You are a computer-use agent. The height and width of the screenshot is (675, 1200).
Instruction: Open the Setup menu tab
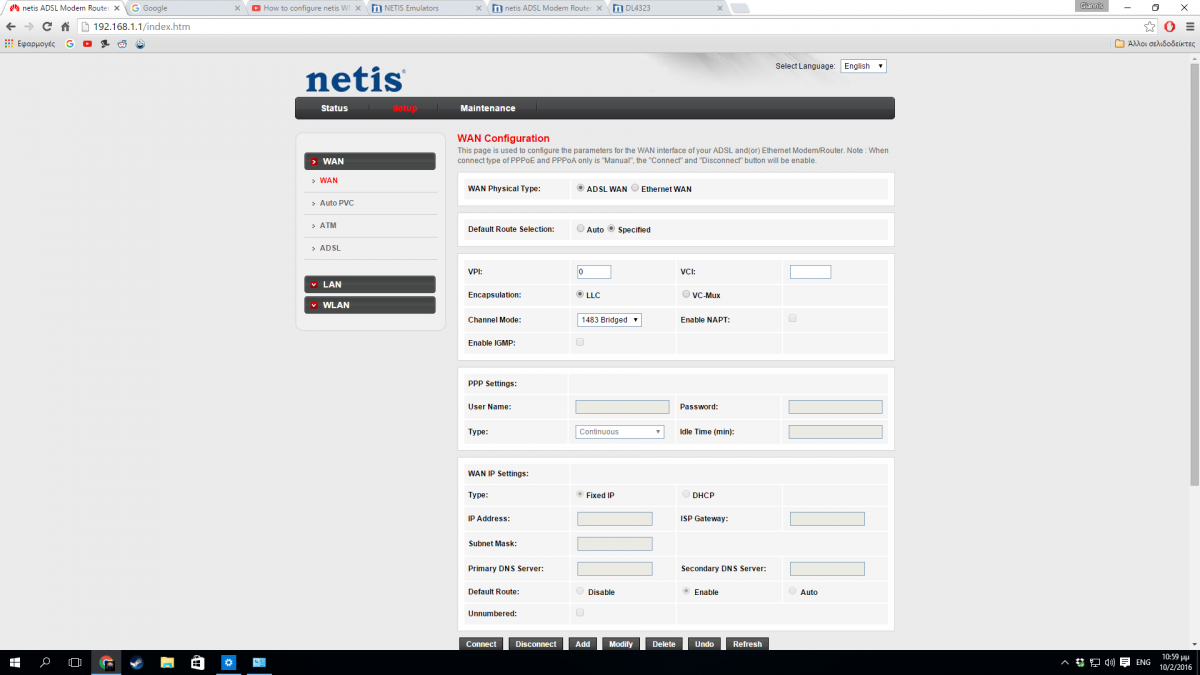point(405,108)
